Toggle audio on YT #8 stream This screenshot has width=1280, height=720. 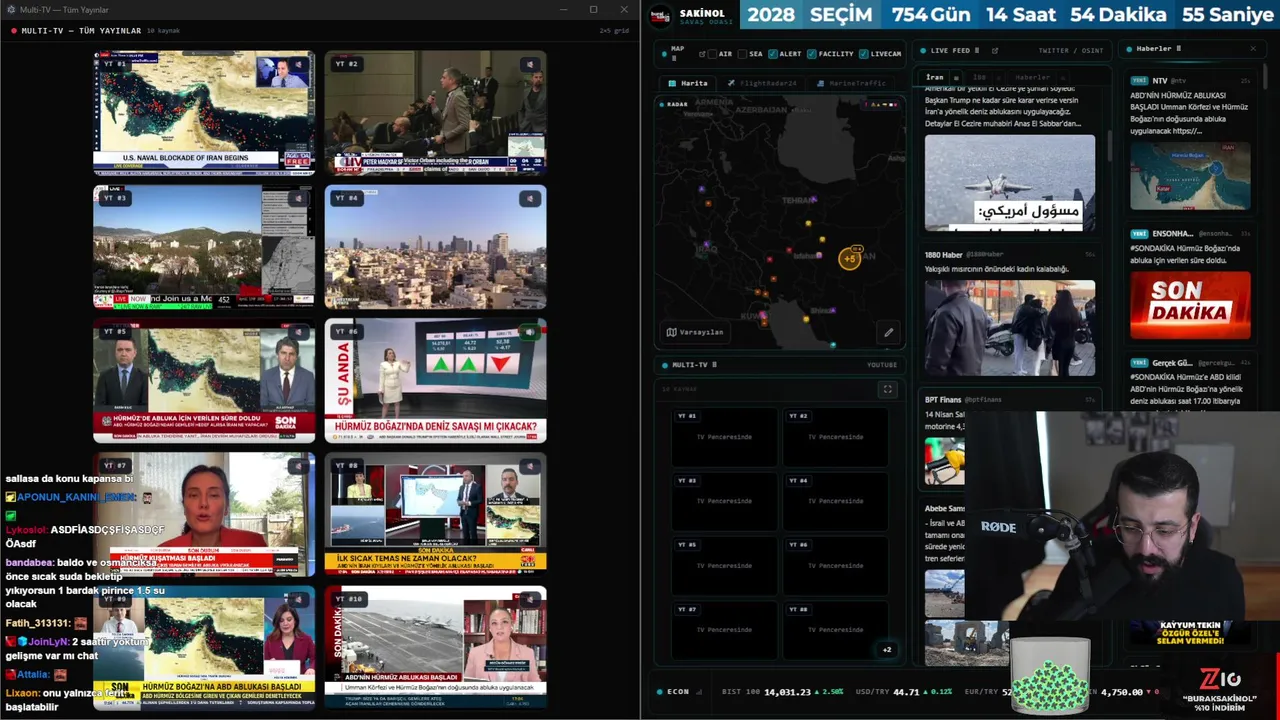tap(530, 465)
